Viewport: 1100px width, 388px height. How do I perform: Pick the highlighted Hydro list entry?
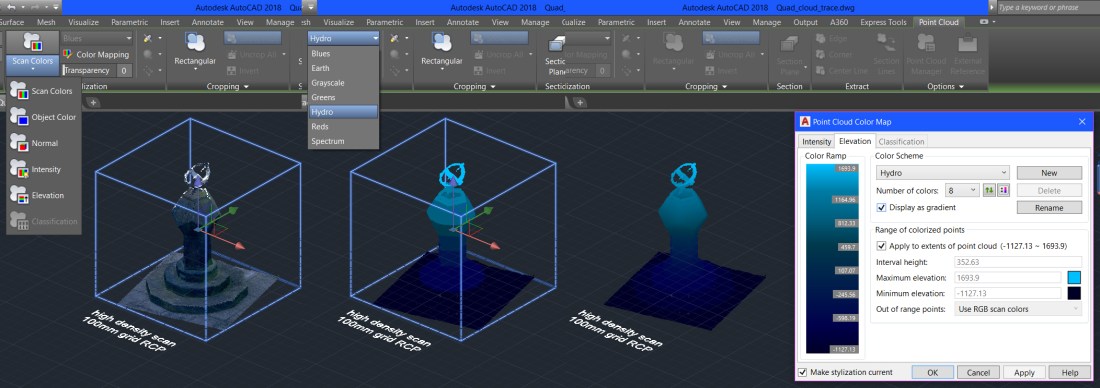(343, 112)
